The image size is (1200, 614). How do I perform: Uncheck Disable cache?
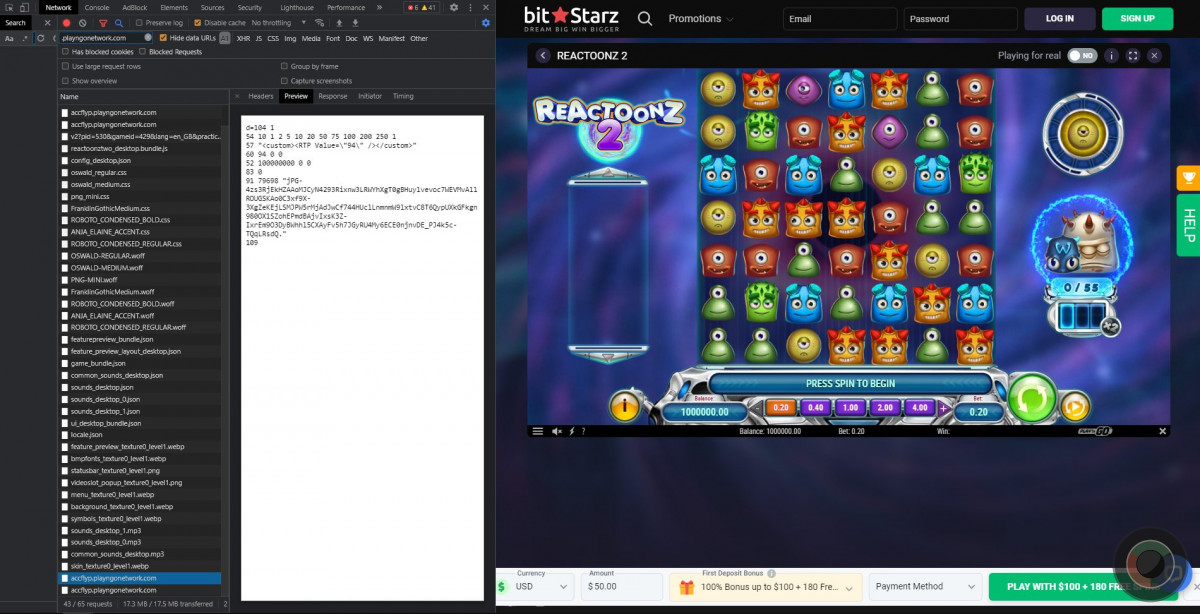pos(197,22)
